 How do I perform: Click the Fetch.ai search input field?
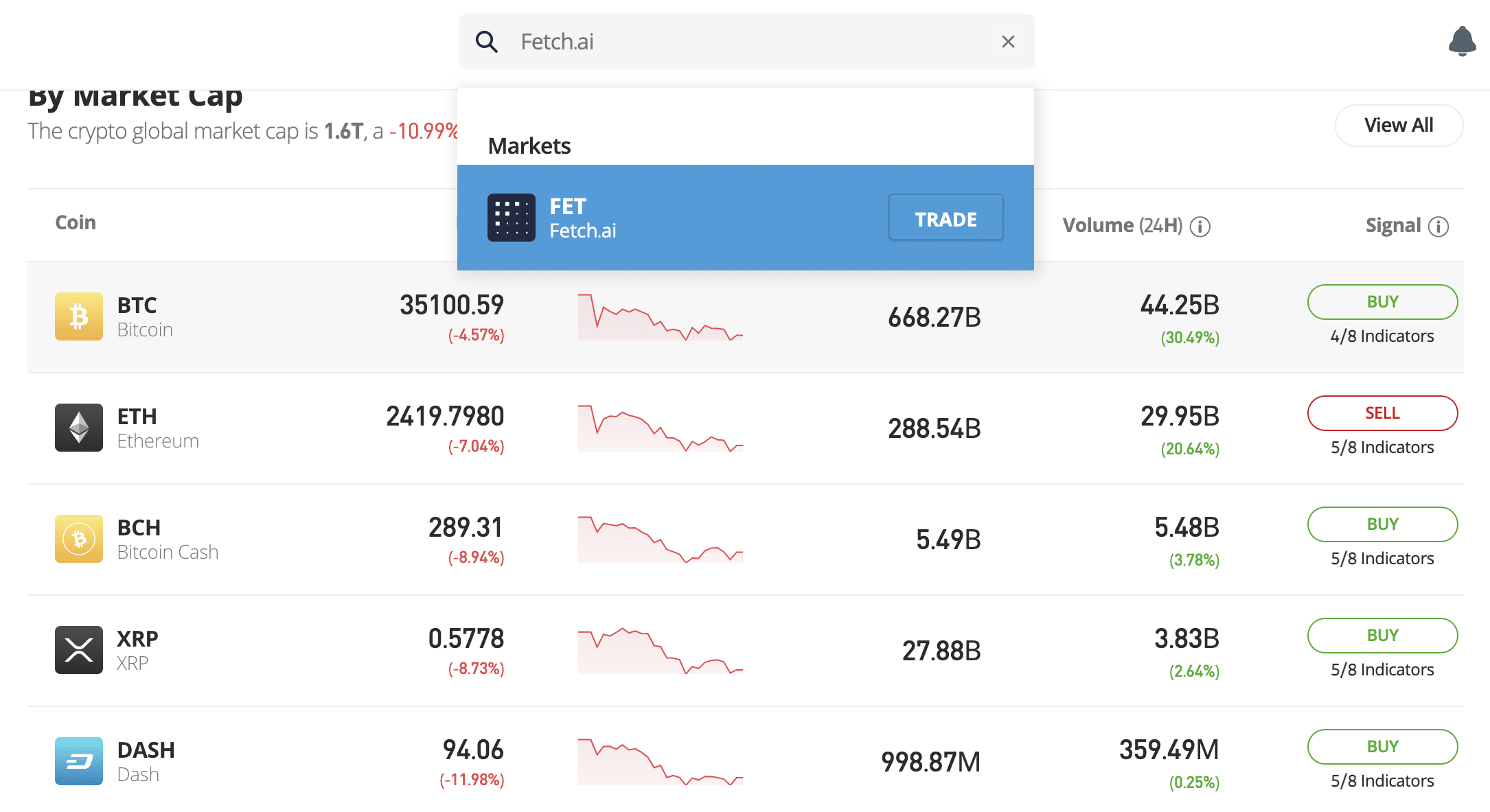click(x=746, y=41)
